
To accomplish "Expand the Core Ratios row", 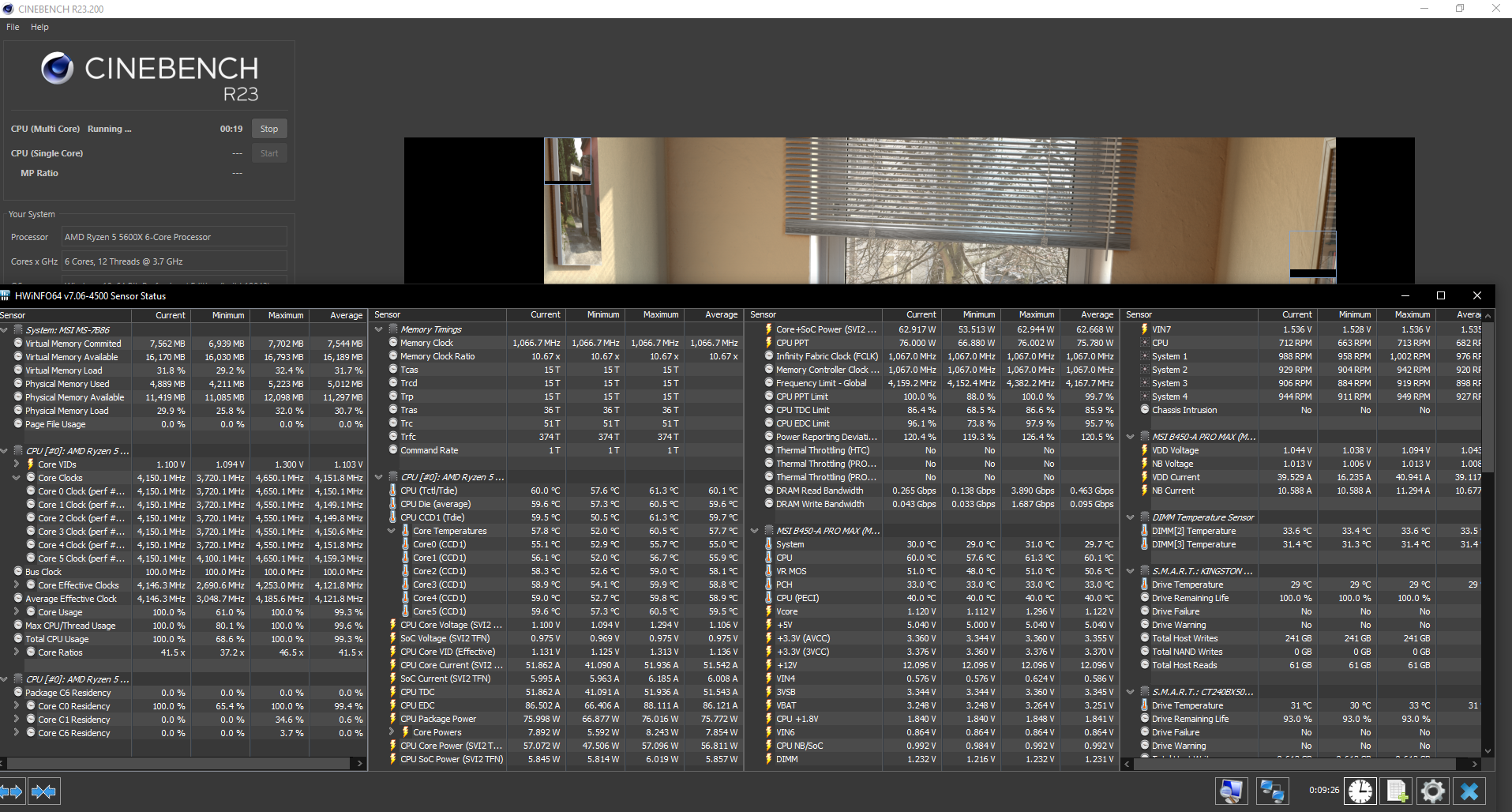I will (x=17, y=652).
